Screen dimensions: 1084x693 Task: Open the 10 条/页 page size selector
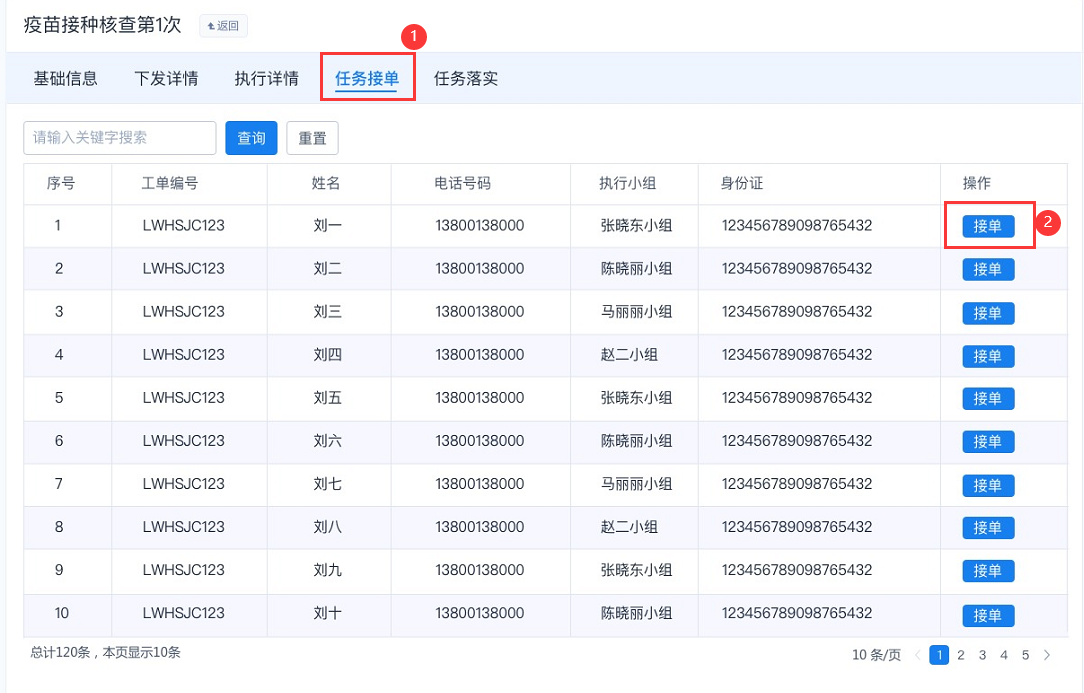(876, 655)
